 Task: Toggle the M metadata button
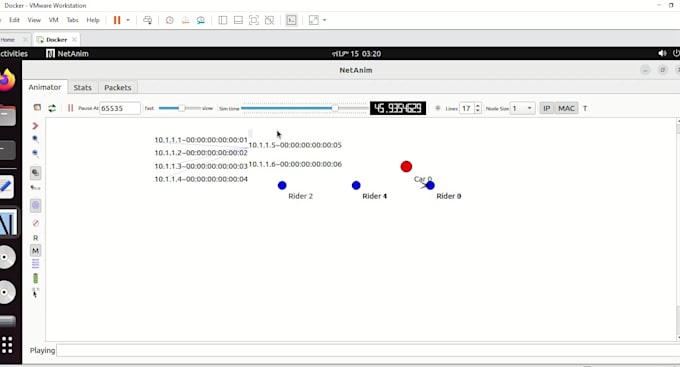[x=36, y=251]
